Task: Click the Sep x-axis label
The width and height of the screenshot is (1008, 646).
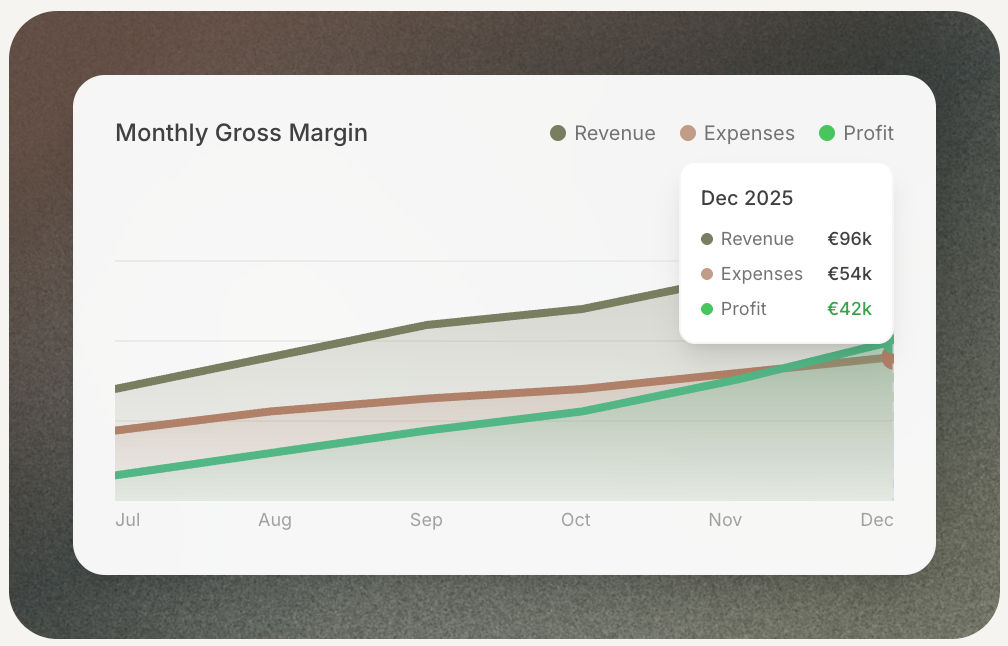Action: (x=426, y=520)
